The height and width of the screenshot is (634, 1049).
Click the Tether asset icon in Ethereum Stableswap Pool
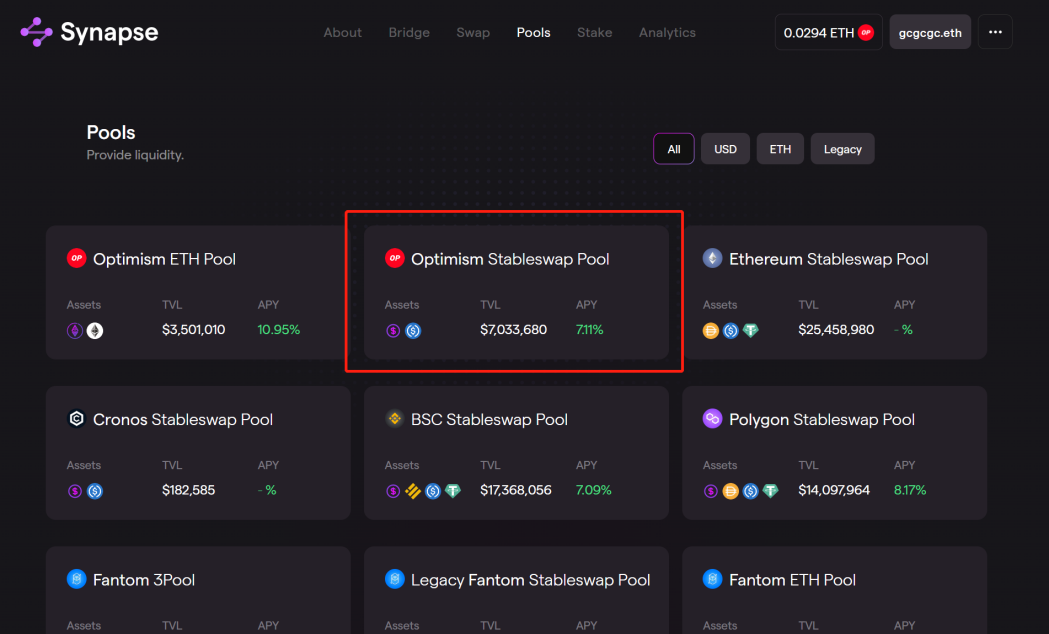(x=750, y=330)
